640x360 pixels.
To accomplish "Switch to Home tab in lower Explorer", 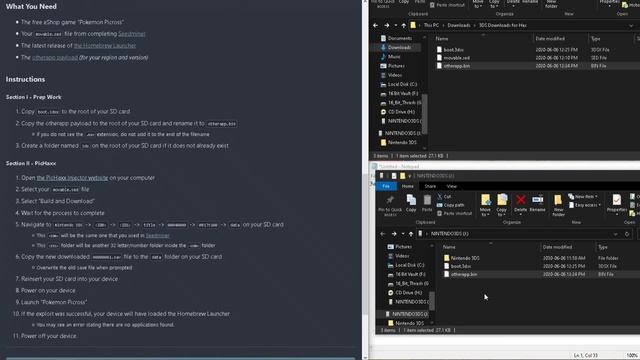I will coord(407,186).
